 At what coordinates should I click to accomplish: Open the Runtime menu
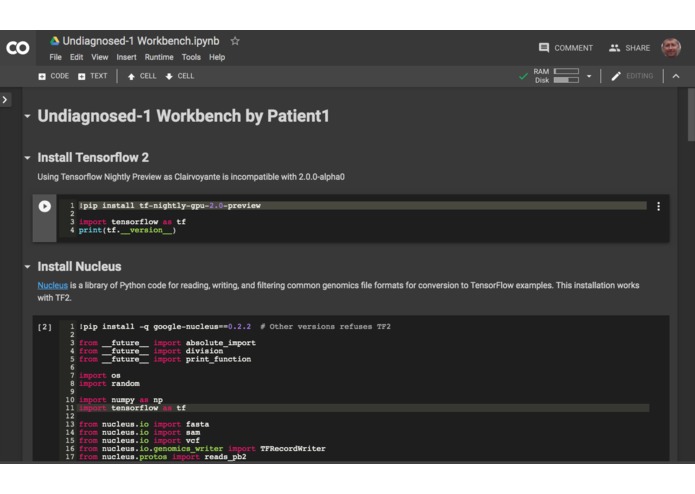pos(159,57)
